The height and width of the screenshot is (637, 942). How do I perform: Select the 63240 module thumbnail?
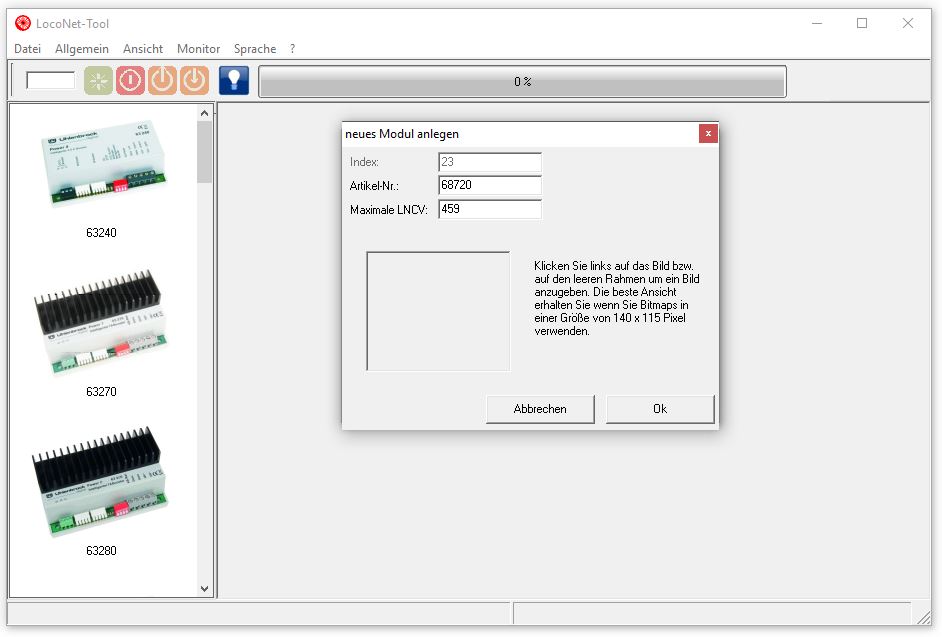(103, 163)
